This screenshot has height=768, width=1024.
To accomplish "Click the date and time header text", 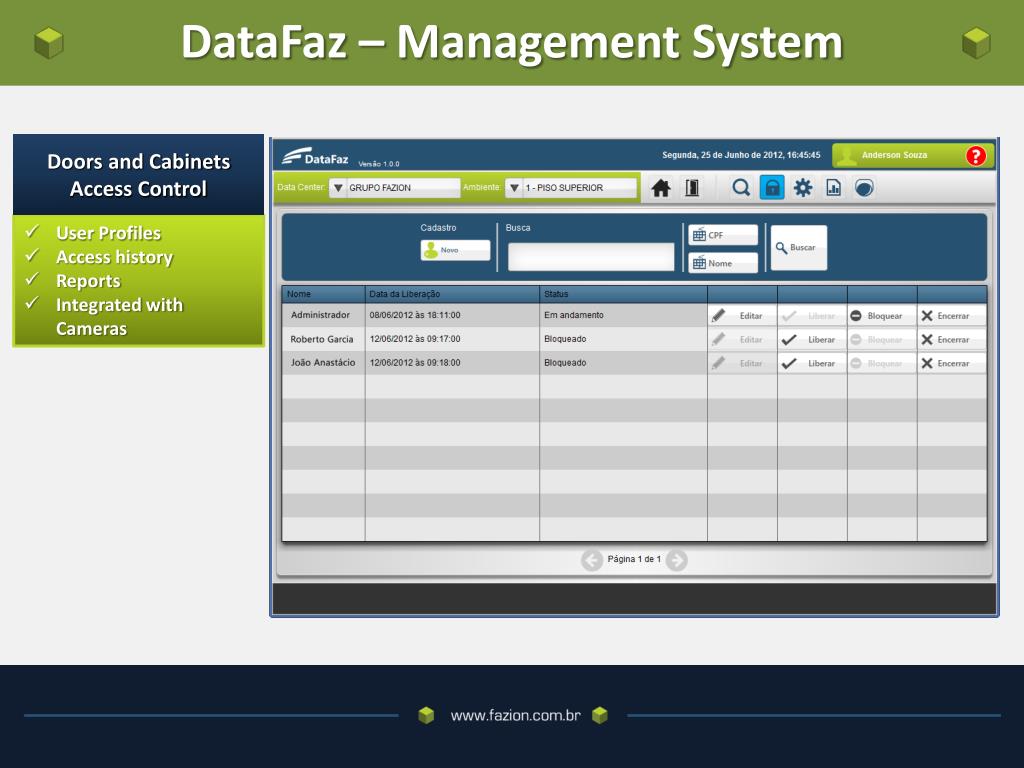I will (741, 155).
